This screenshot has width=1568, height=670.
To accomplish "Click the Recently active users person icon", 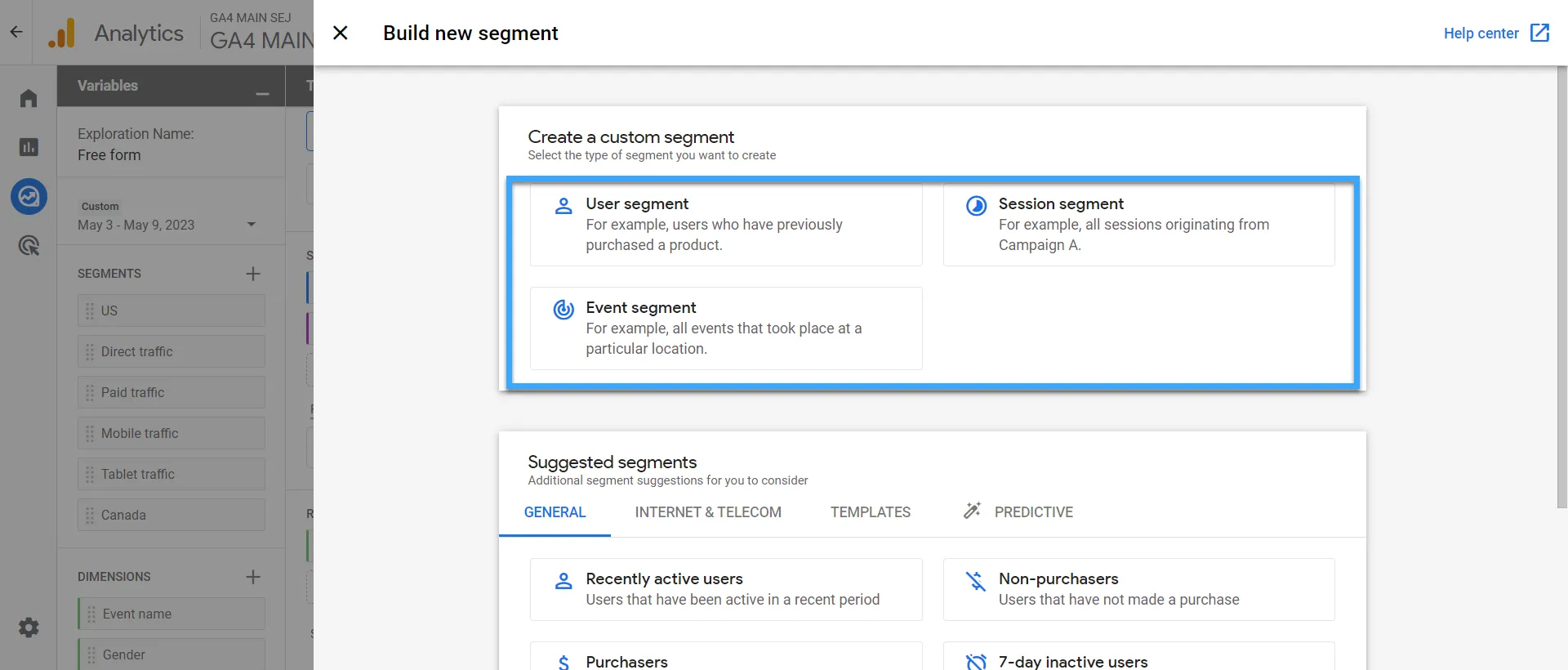I will tap(563, 581).
